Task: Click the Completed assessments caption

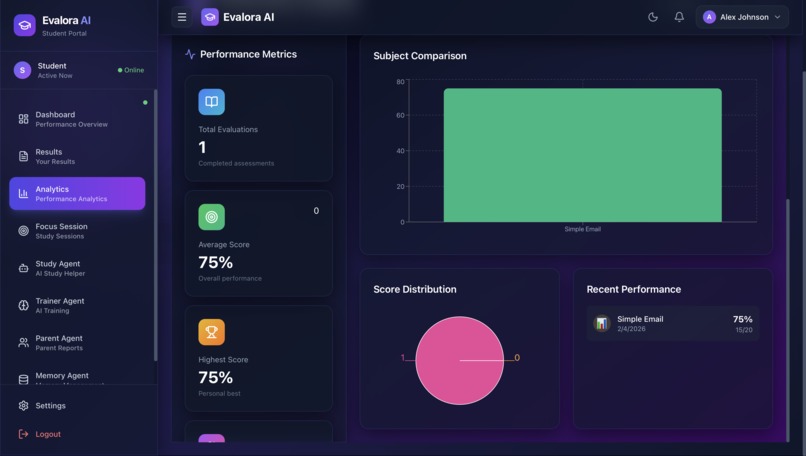Action: point(236,163)
